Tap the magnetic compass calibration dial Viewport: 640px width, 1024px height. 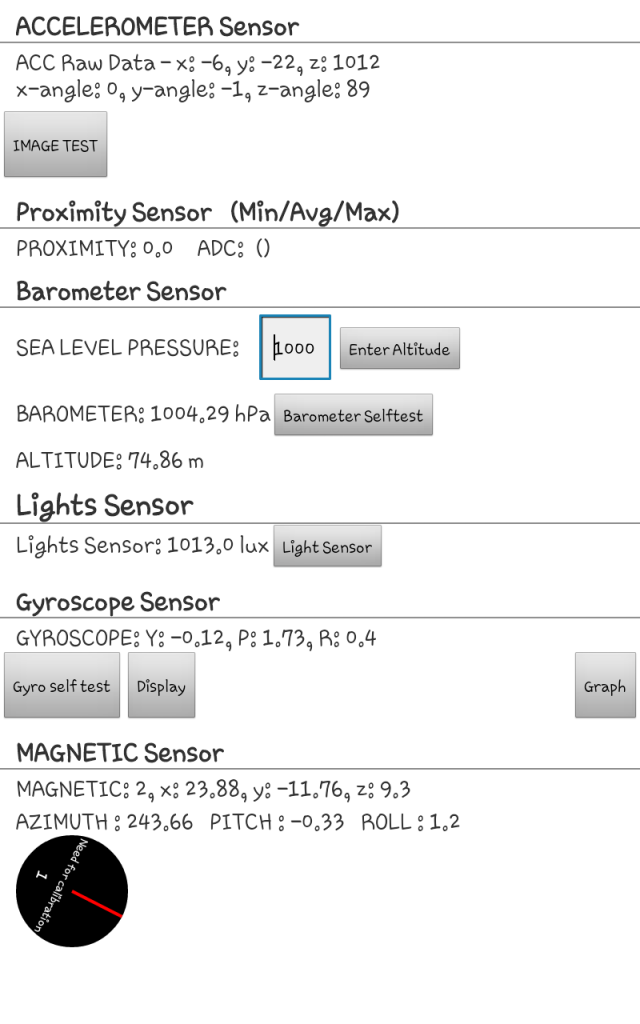(x=72, y=891)
